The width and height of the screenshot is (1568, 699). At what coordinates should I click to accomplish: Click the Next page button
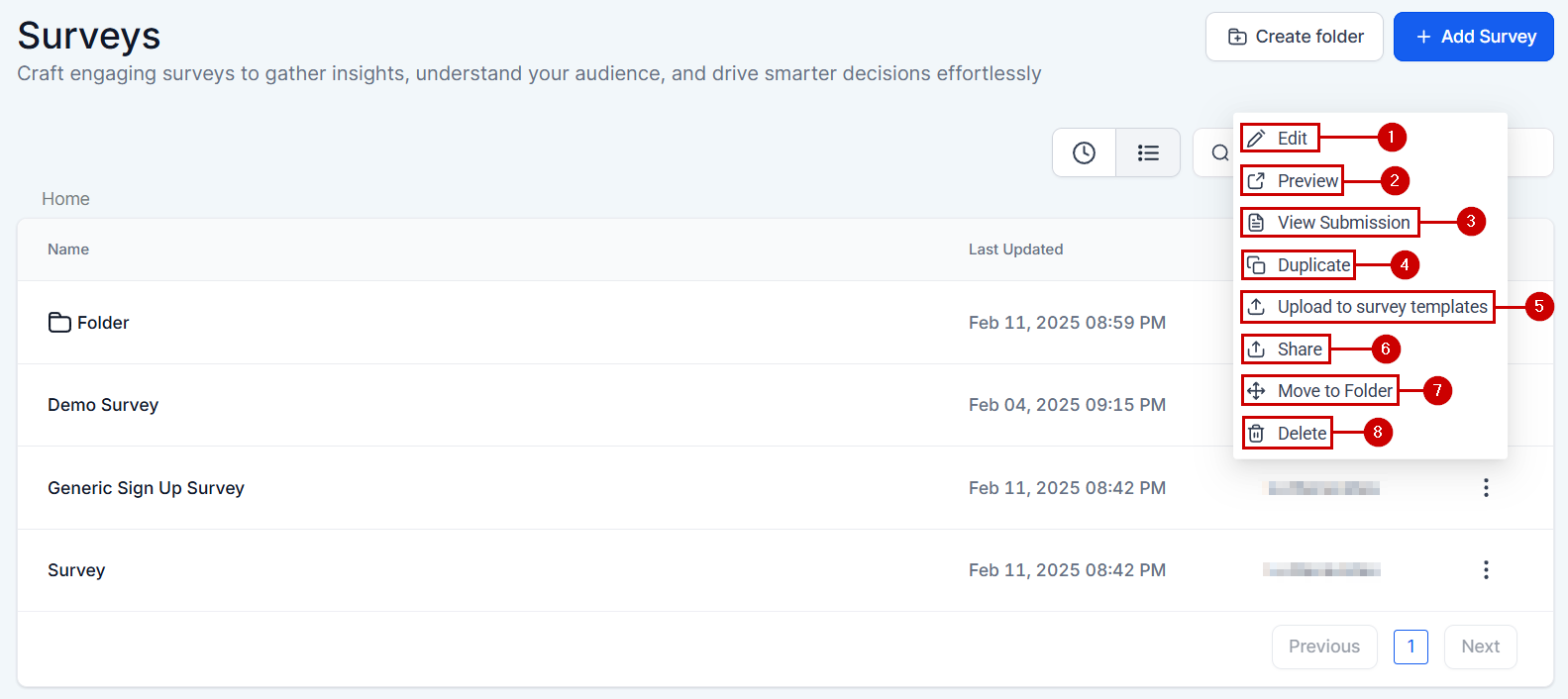(x=1480, y=647)
